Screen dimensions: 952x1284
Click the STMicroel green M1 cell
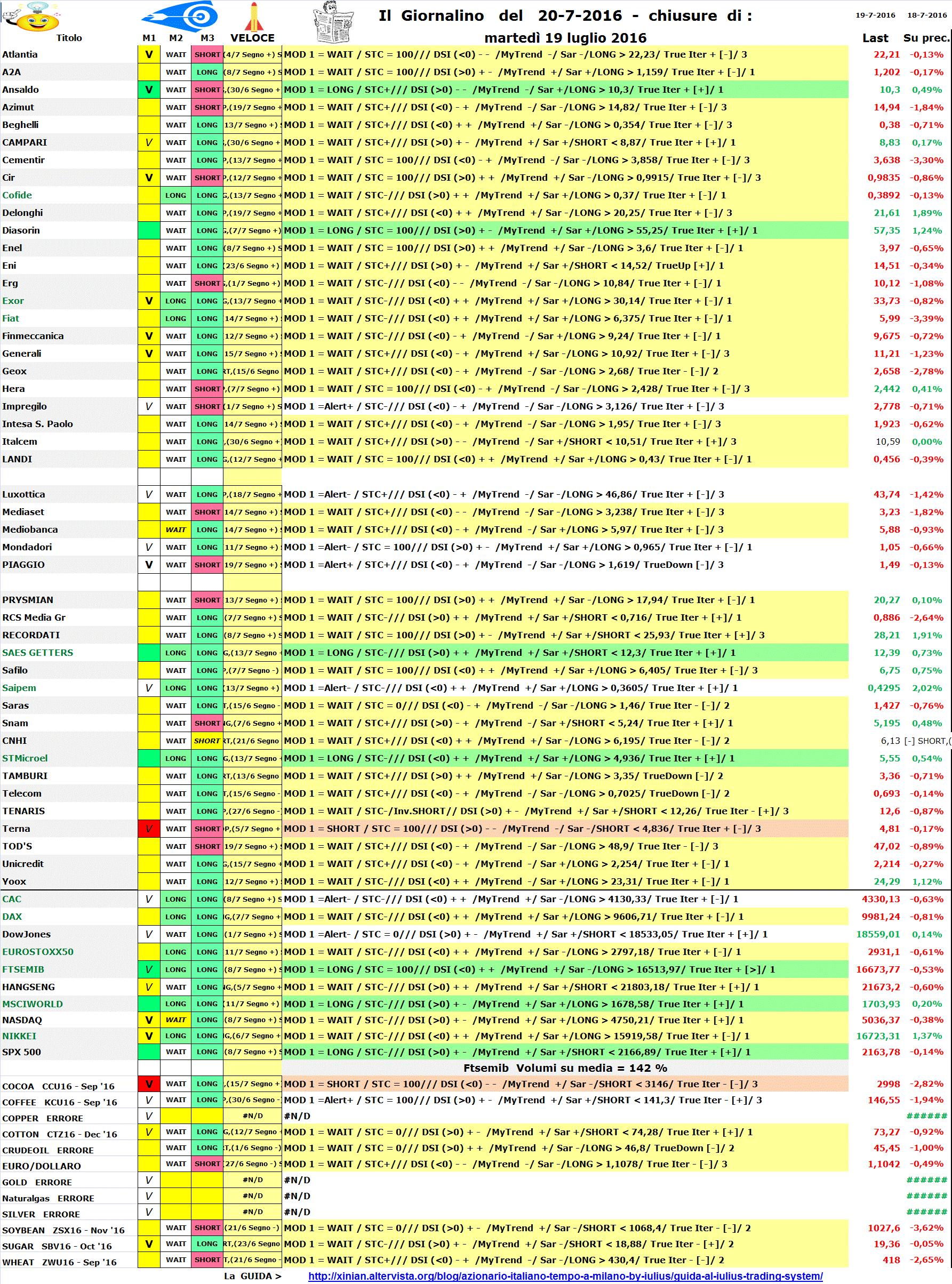pyautogui.click(x=149, y=759)
